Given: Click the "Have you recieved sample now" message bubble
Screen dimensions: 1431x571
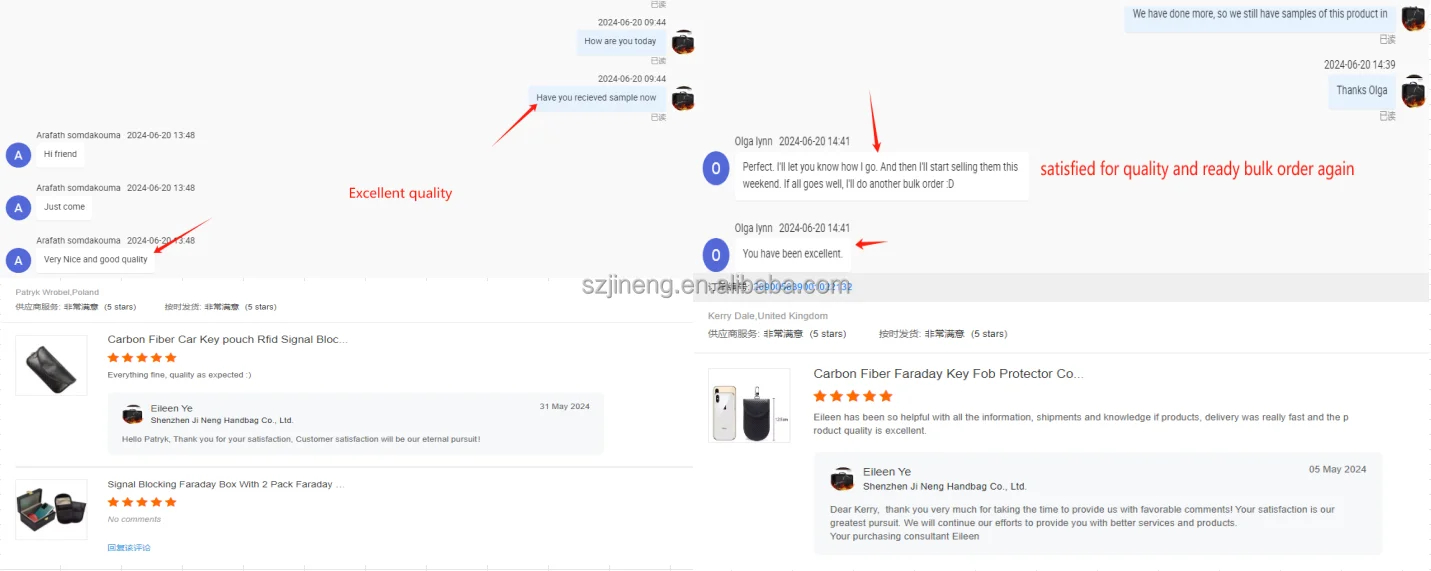Looking at the screenshot, I should point(597,98).
